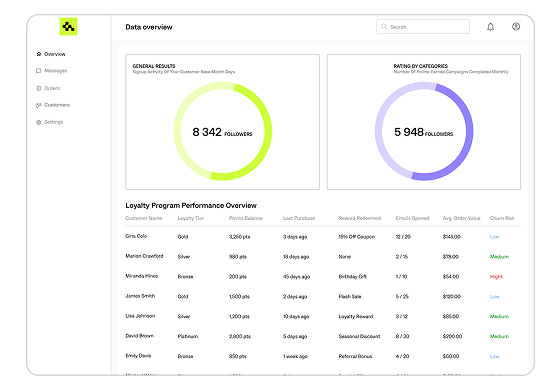Screen dimensions: 560x390
Task: Click the green app logo icon
Action: pyautogui.click(x=68, y=26)
